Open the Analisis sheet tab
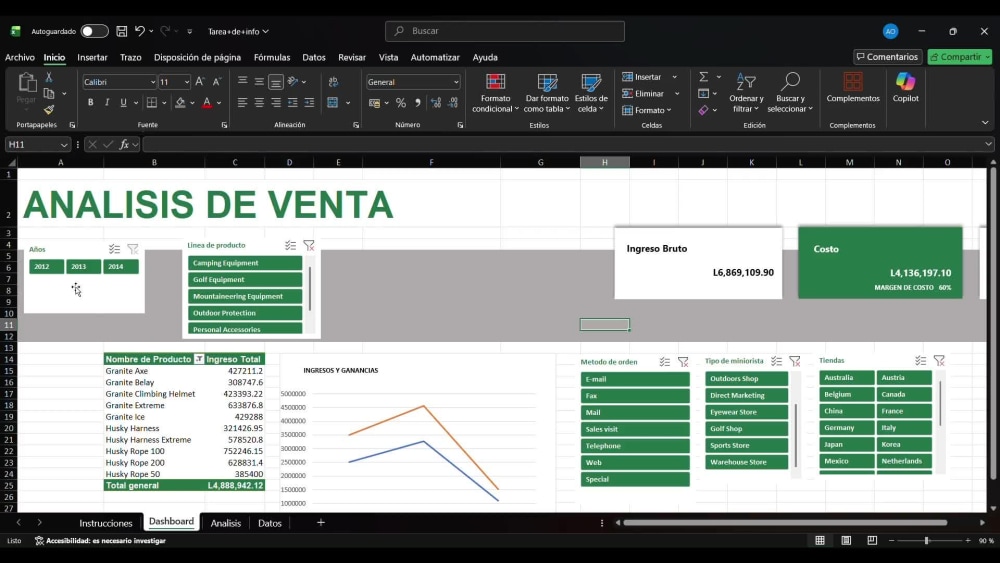Viewport: 1000px width, 563px height. (x=226, y=523)
